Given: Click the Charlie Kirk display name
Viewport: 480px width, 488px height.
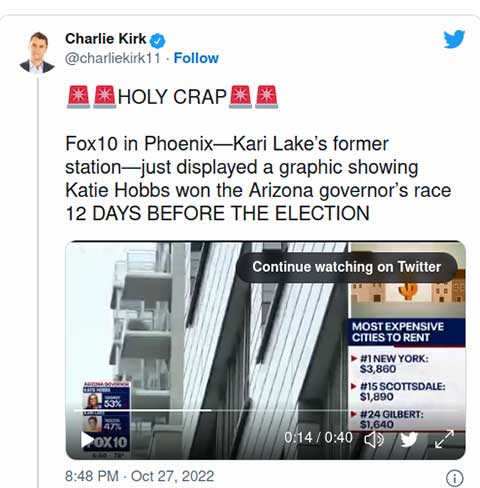Looking at the screenshot, I should pyautogui.click(x=105, y=39).
